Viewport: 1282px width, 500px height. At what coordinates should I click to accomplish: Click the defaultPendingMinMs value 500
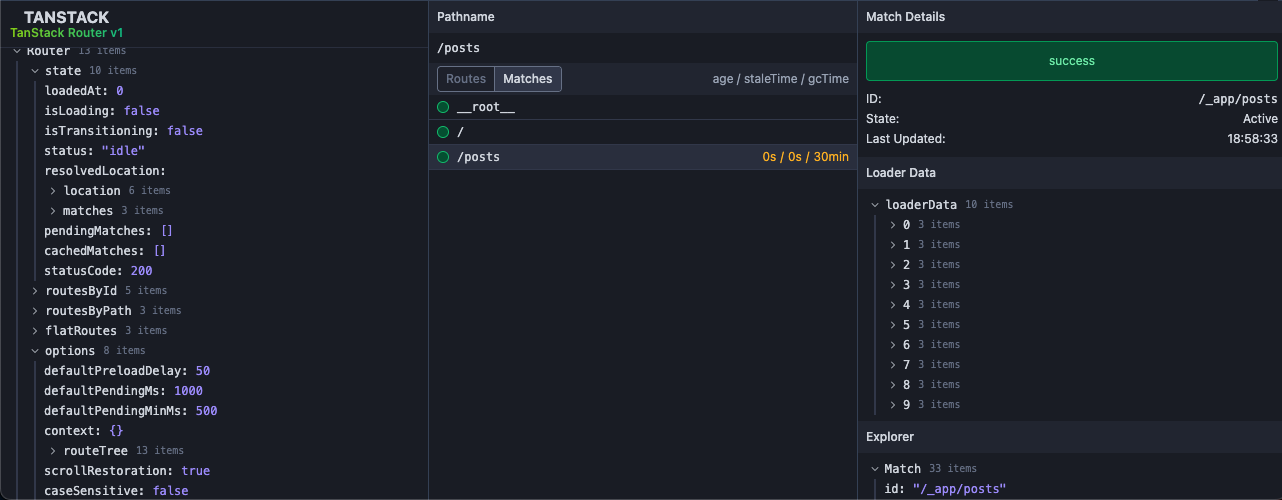click(206, 411)
